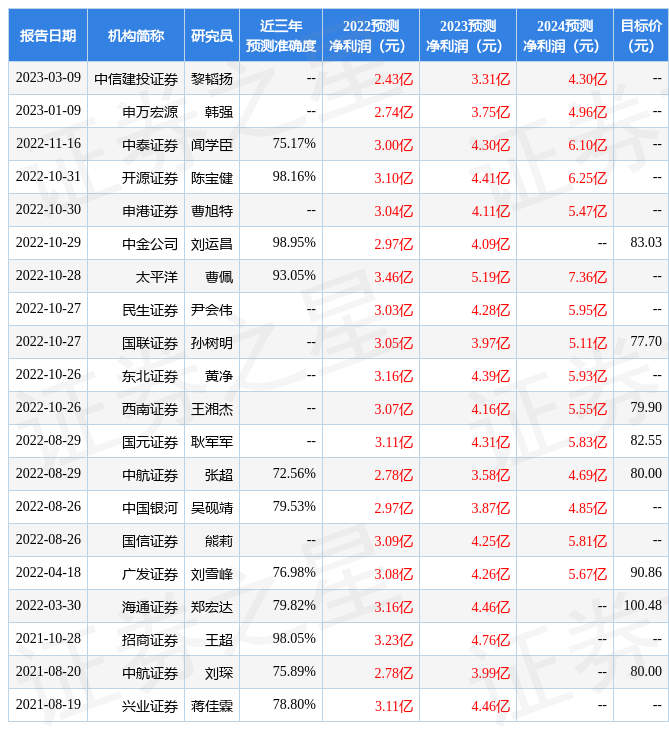
Task: Click 2024 forecast 7.36亿
Action: point(588,277)
